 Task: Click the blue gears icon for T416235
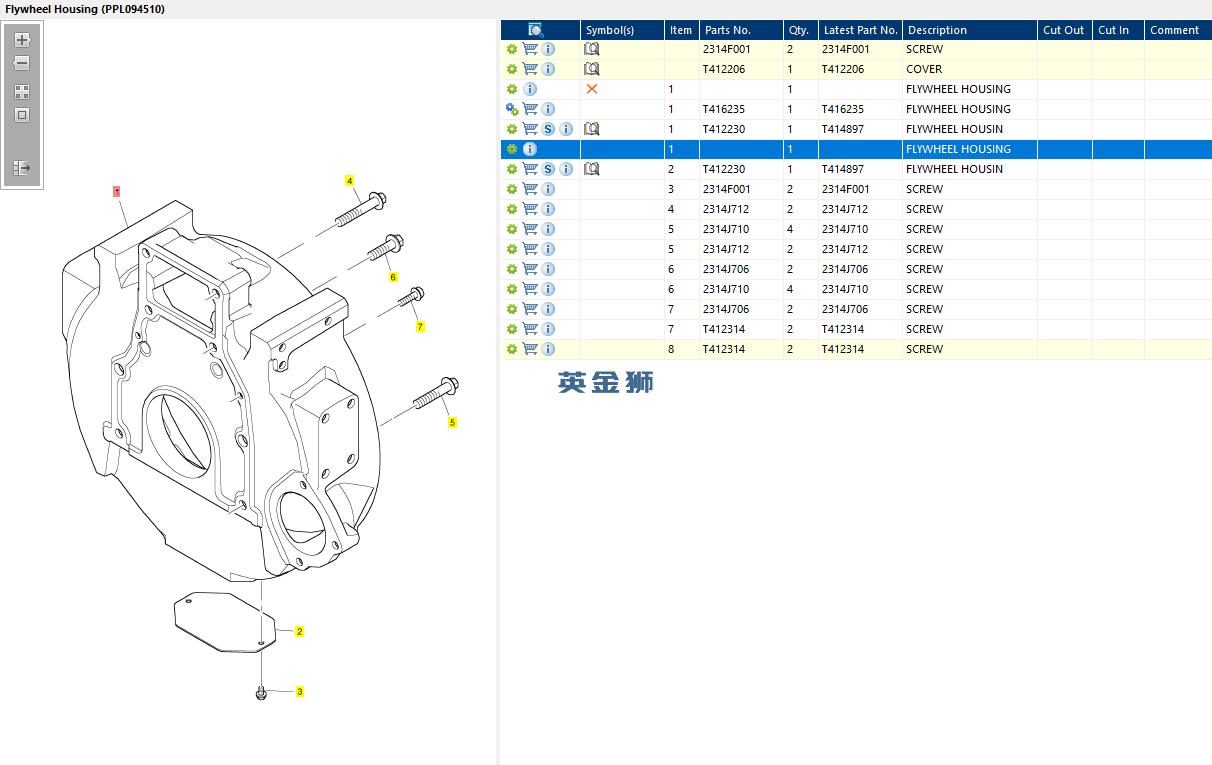pyautogui.click(x=512, y=109)
